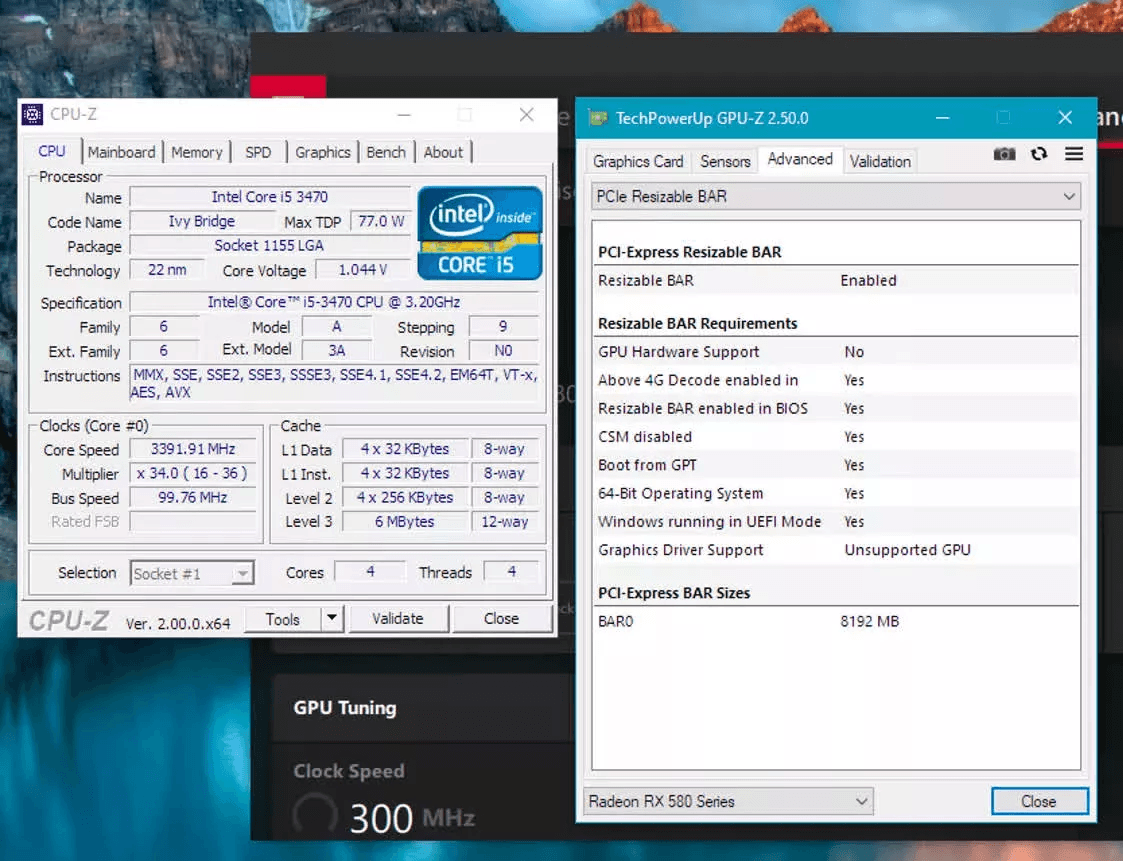The height and width of the screenshot is (861, 1123).
Task: Open the GPU-Z hamburger menu
Action: [1073, 154]
